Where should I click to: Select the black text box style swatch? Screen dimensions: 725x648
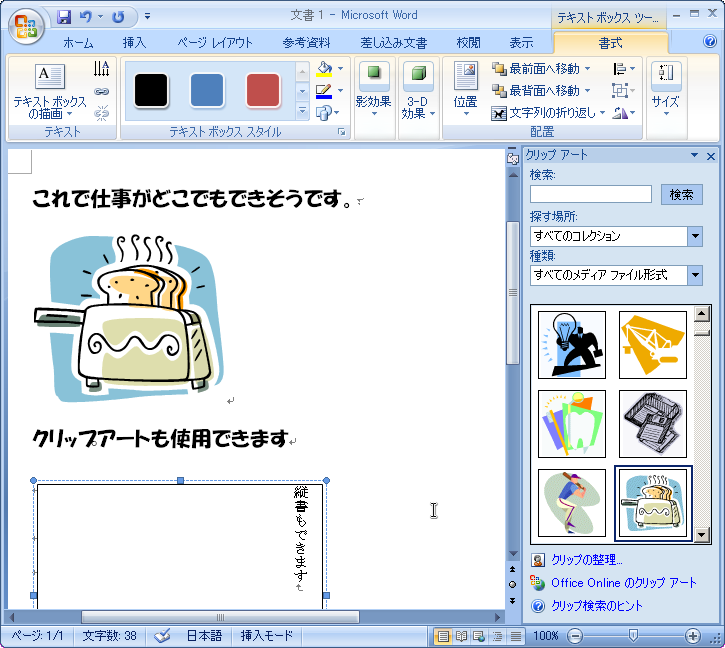(151, 90)
